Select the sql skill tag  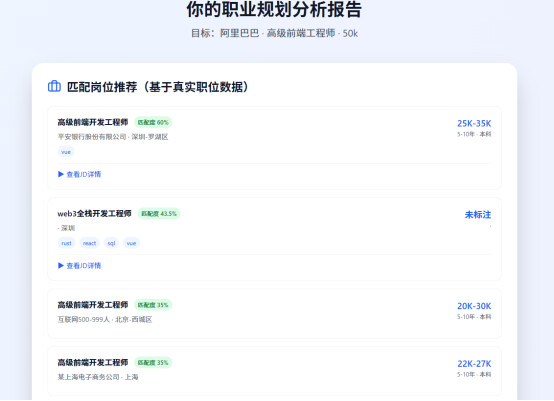[x=111, y=243]
